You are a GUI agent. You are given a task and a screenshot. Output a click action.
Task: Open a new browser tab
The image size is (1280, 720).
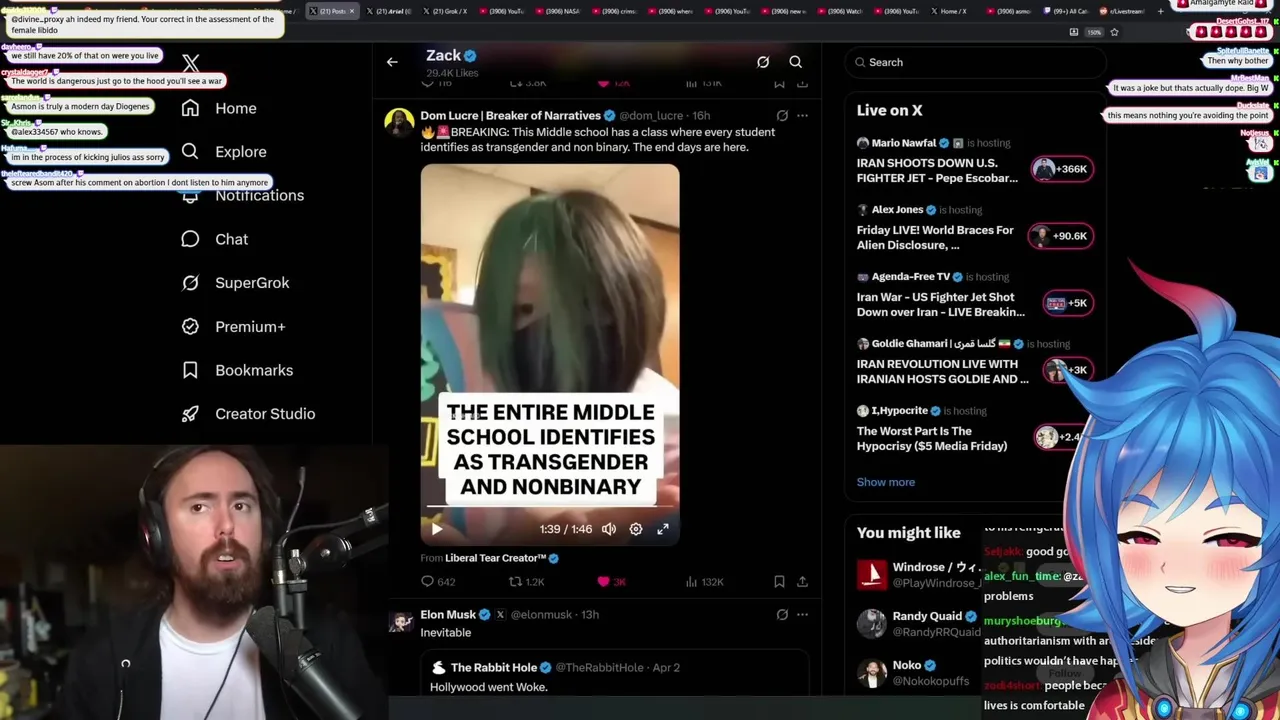tap(1160, 11)
